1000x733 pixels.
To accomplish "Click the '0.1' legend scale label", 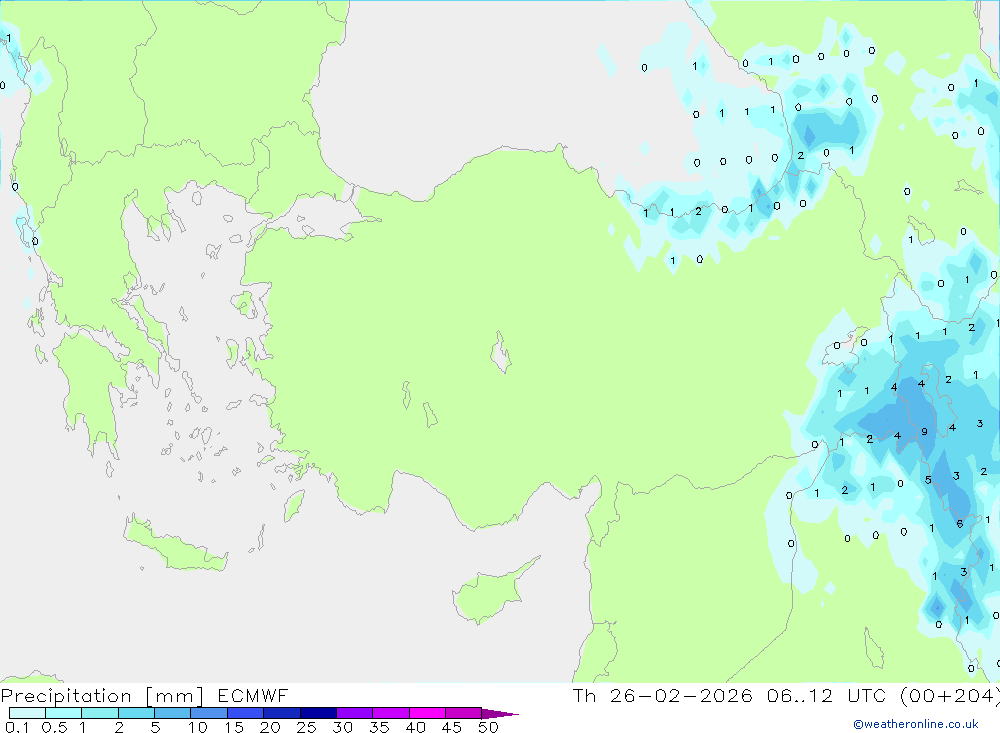I will click(18, 727).
